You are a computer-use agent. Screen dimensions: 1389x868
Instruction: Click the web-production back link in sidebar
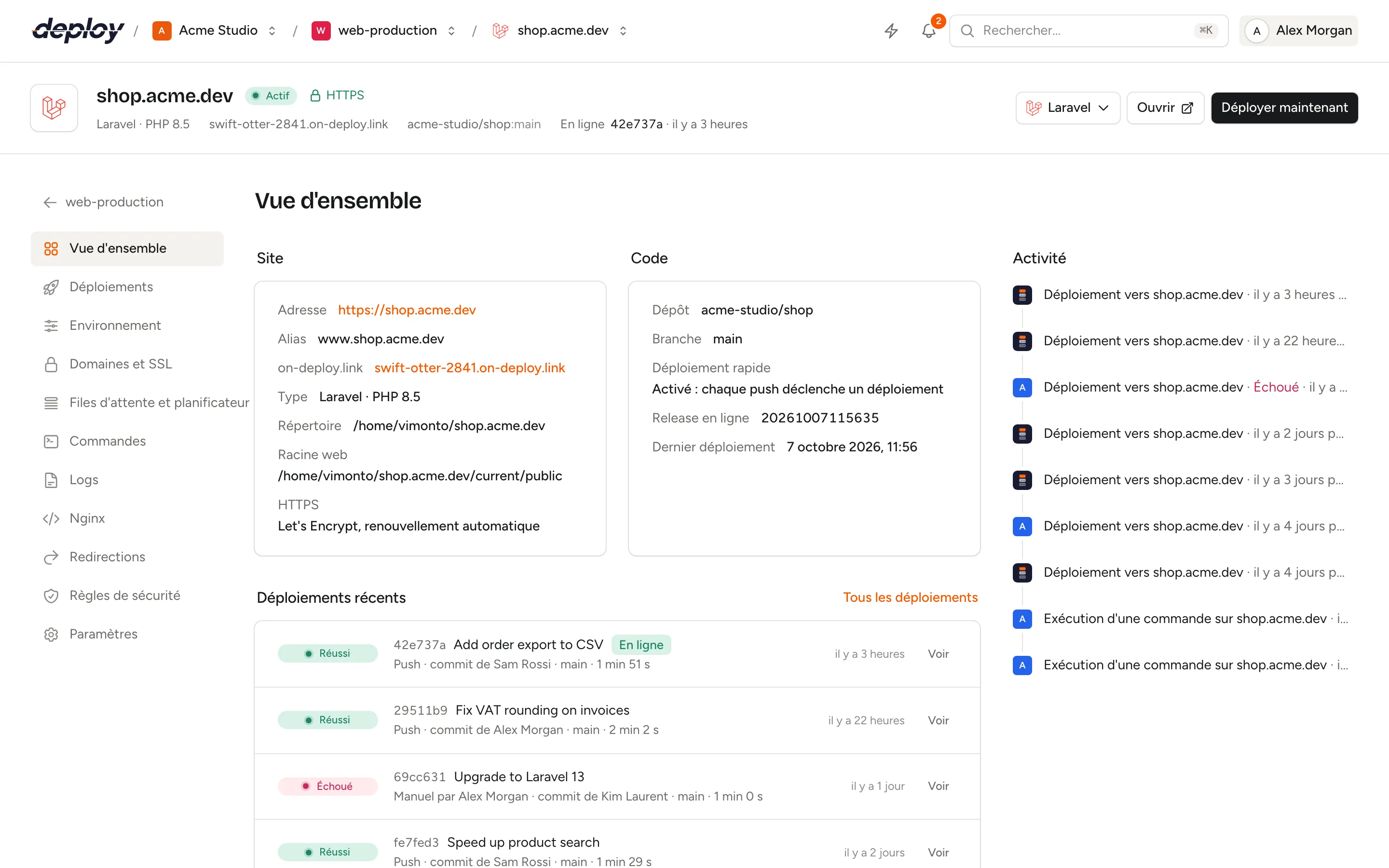(103, 202)
